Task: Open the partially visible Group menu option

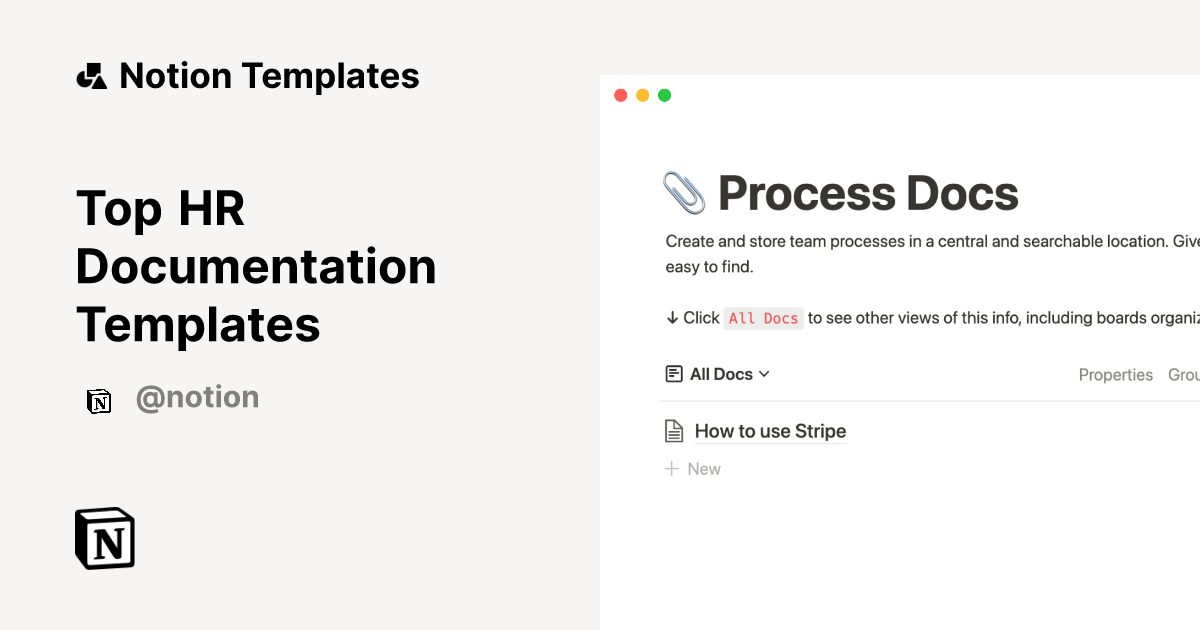Action: [1184, 375]
